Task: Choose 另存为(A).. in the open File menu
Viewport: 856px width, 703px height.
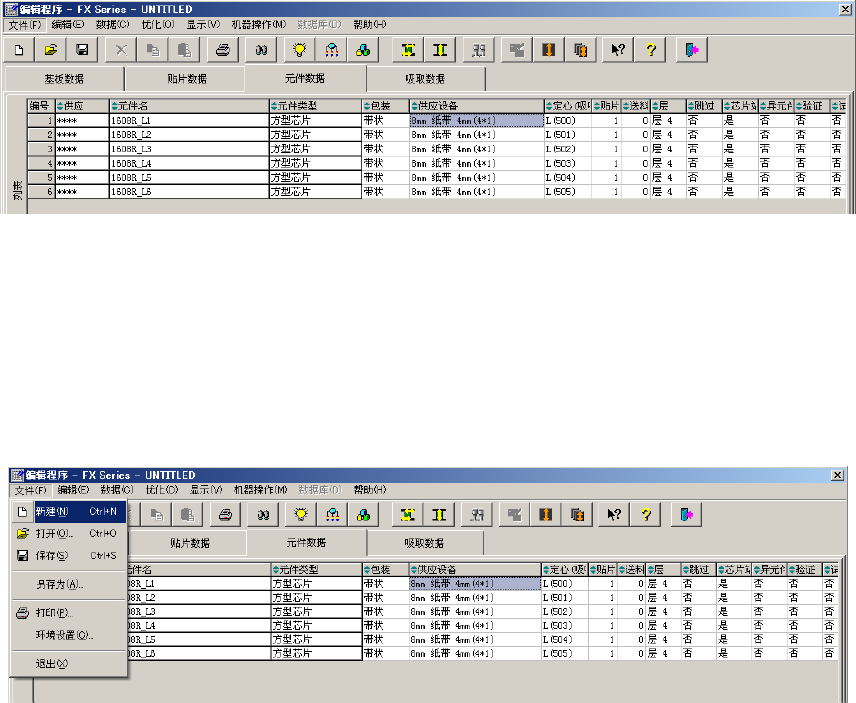Action: click(69, 585)
